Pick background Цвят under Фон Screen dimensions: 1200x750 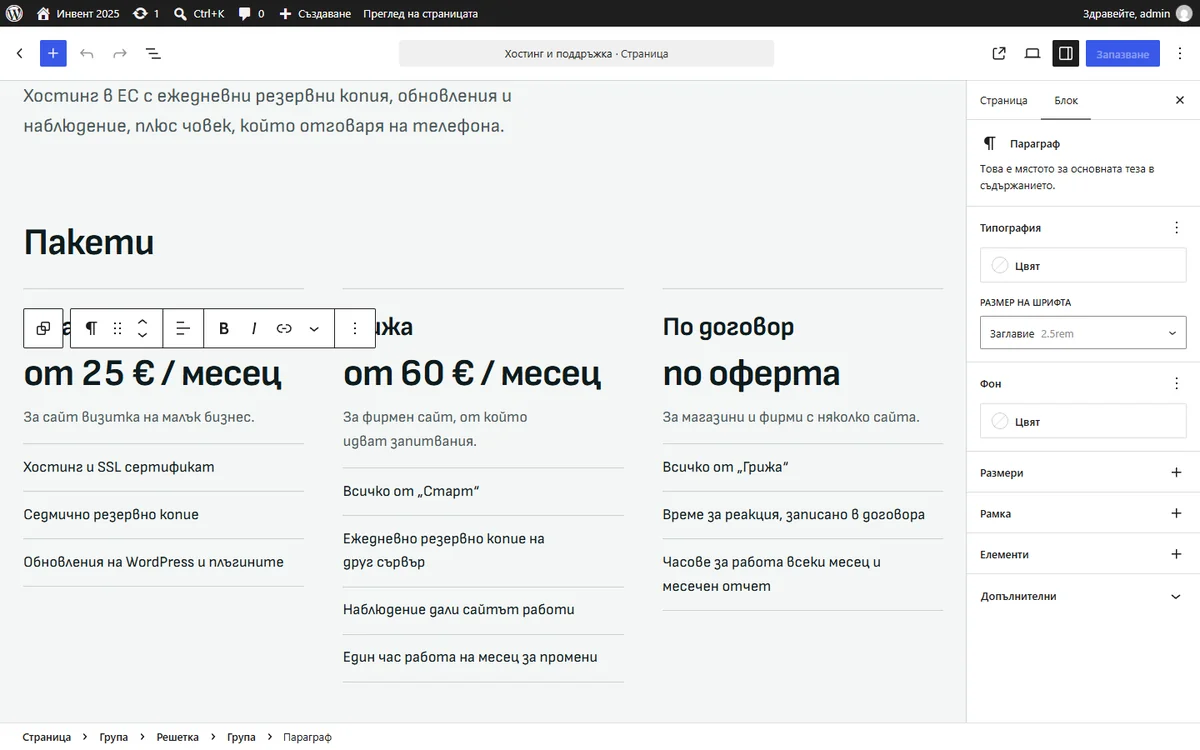click(x=1083, y=421)
